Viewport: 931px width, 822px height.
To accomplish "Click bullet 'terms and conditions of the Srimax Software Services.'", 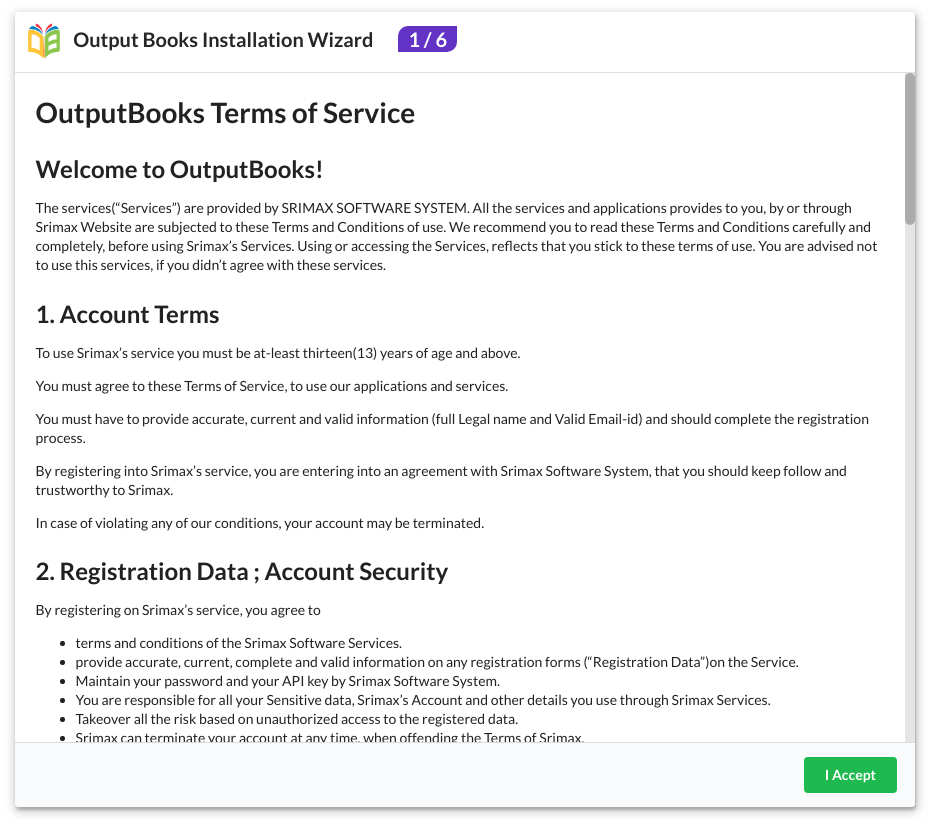I will point(239,643).
